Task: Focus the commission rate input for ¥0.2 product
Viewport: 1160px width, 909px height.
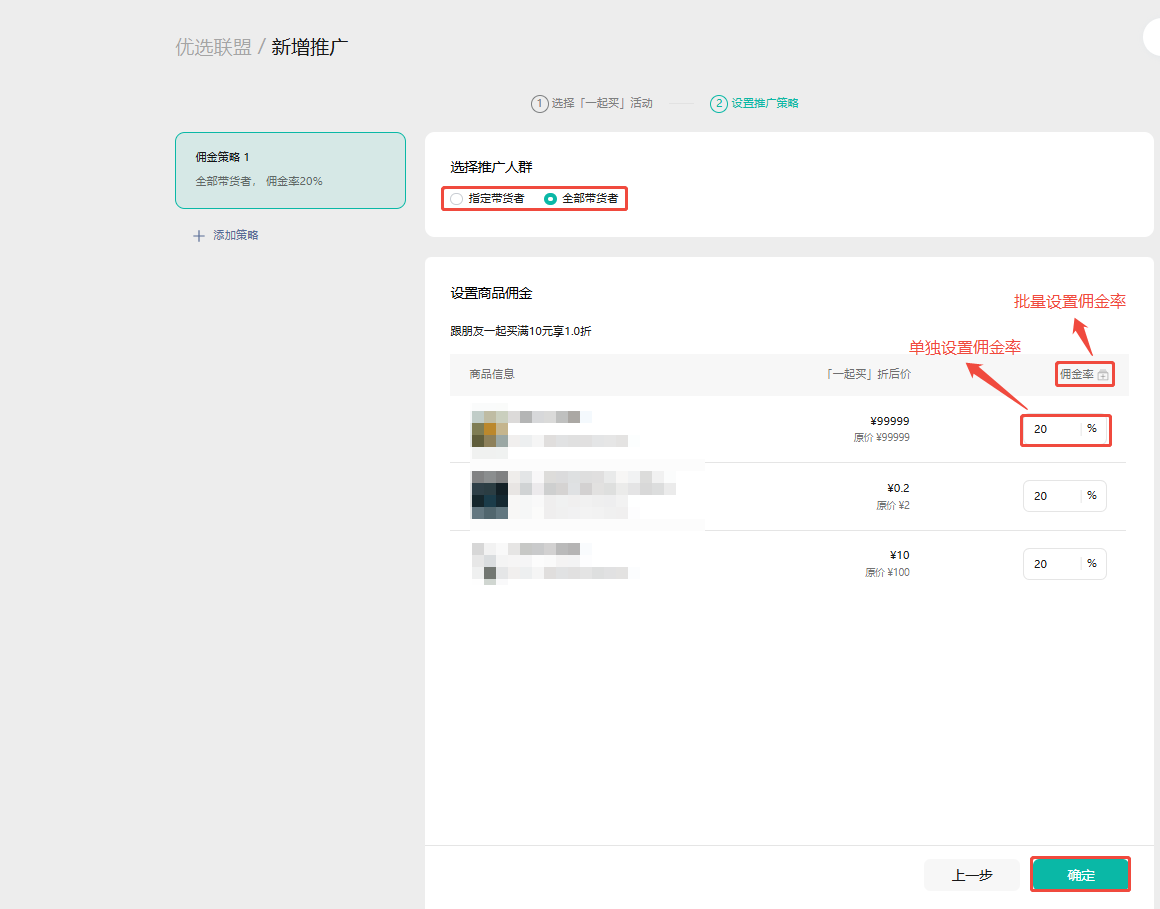Action: pos(1050,496)
